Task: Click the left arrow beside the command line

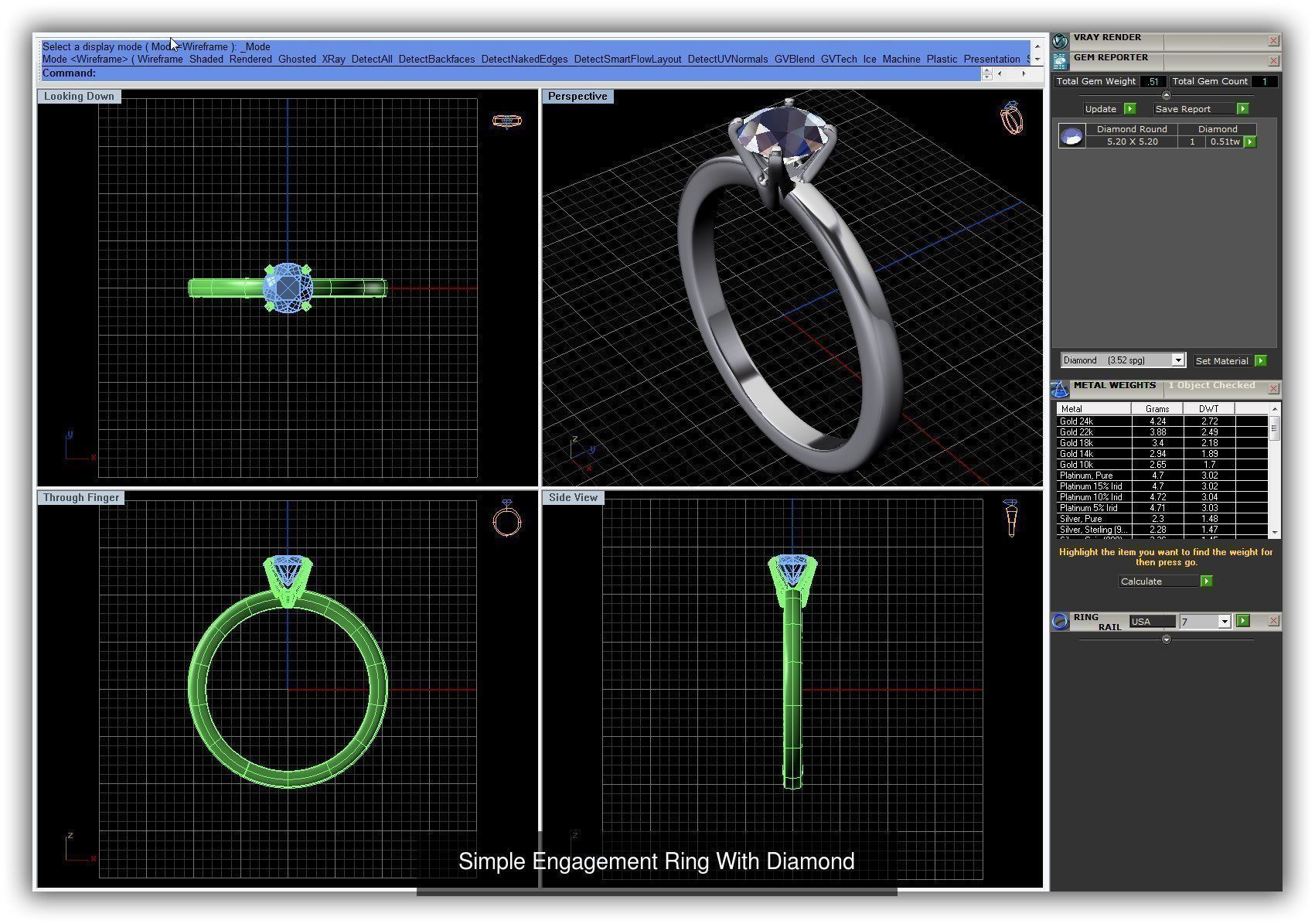Action: point(1000,73)
